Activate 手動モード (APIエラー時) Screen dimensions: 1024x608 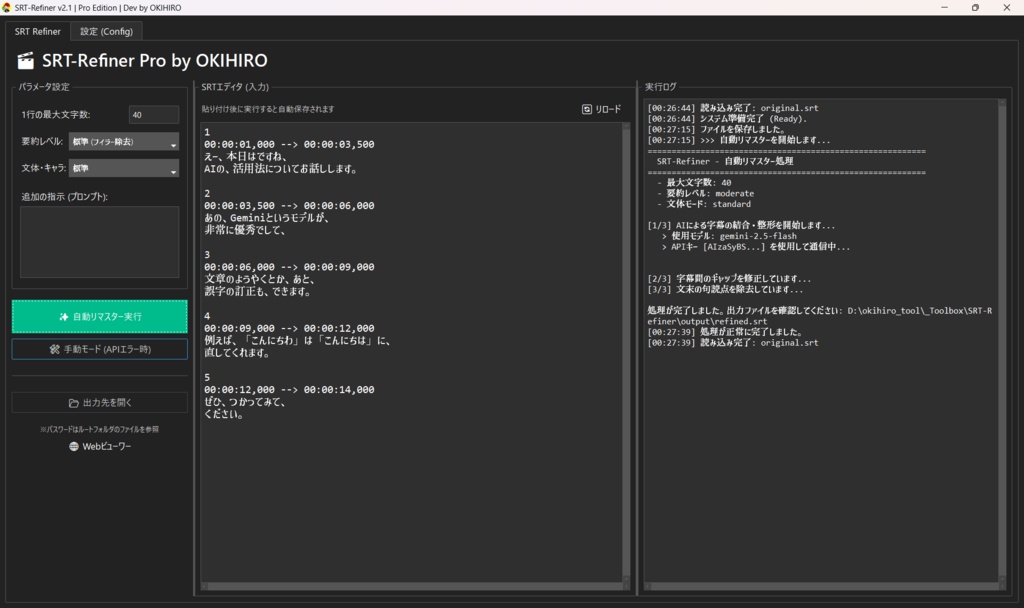(98, 347)
